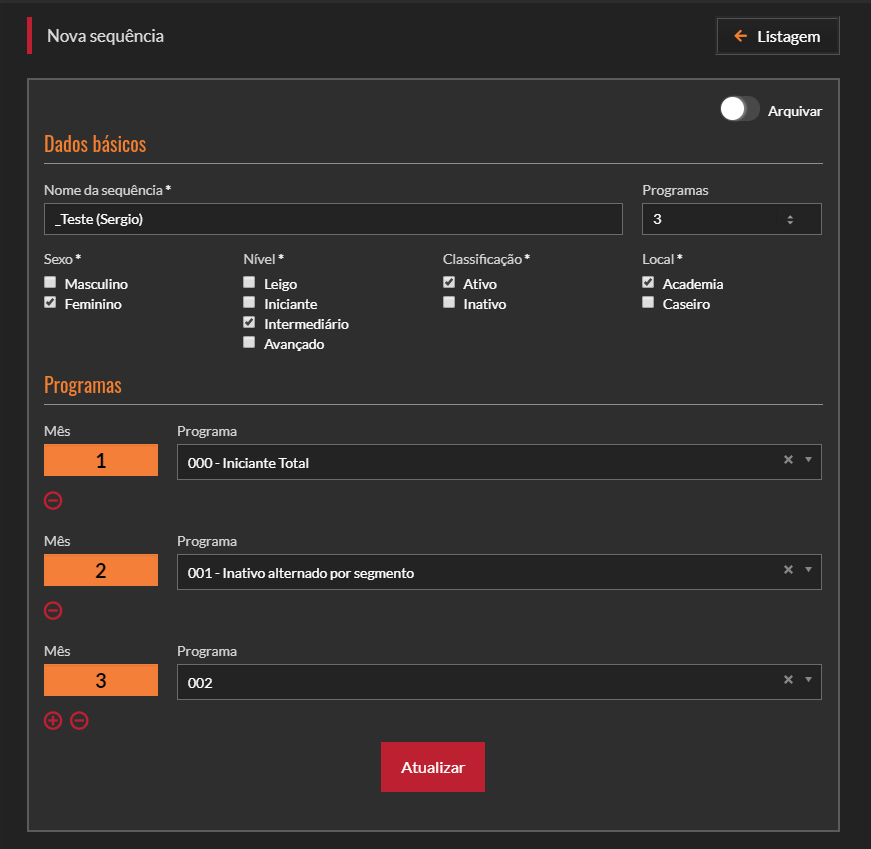Toggle the Arquivar switch
The width and height of the screenshot is (871, 849).
(x=740, y=110)
